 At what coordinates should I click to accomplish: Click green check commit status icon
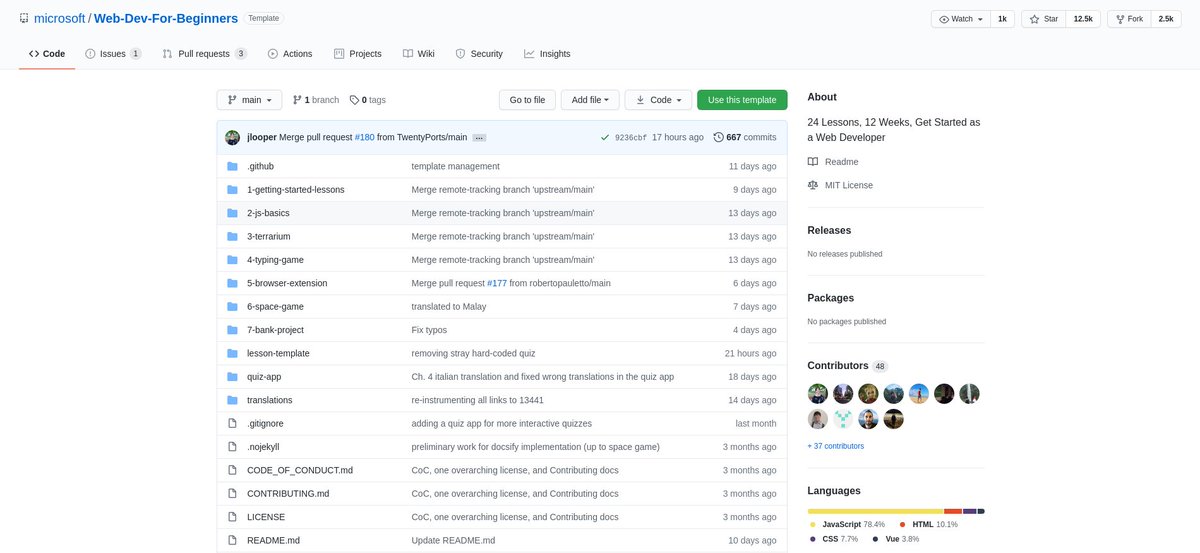[605, 137]
